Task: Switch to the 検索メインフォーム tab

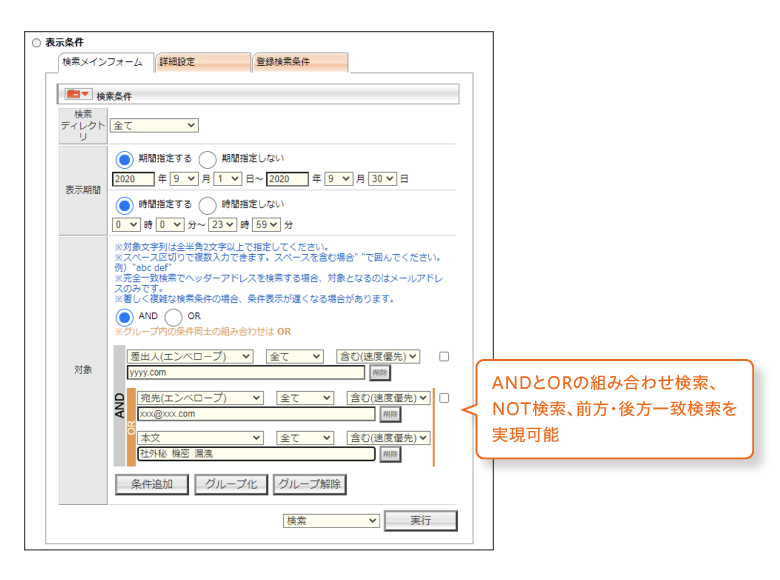Action: click(x=105, y=62)
